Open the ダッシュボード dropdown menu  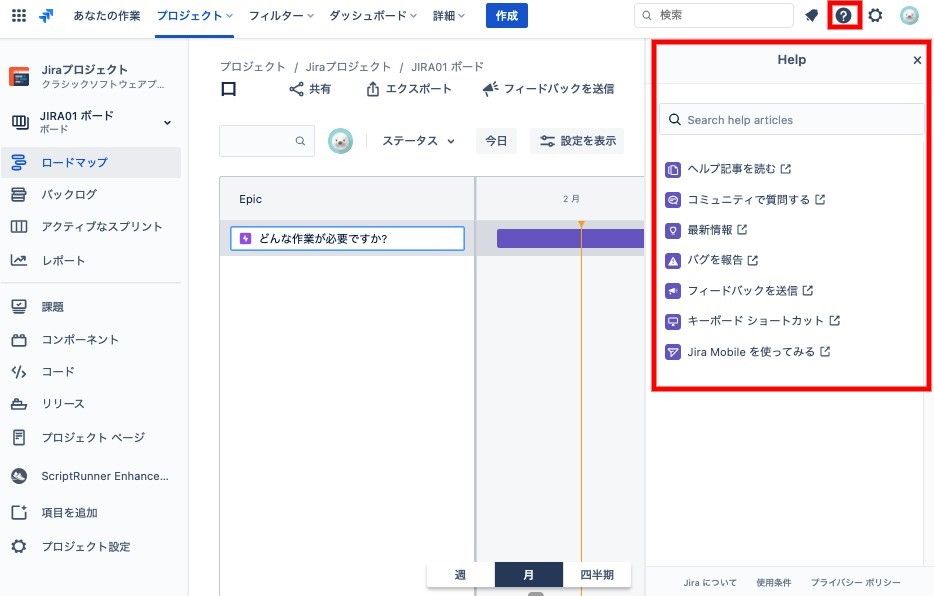click(x=373, y=16)
